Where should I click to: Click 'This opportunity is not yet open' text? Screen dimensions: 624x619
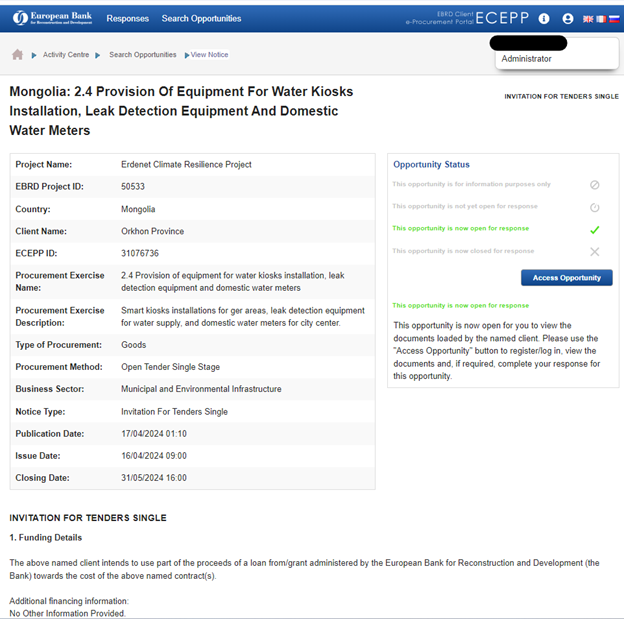pyautogui.click(x=465, y=206)
